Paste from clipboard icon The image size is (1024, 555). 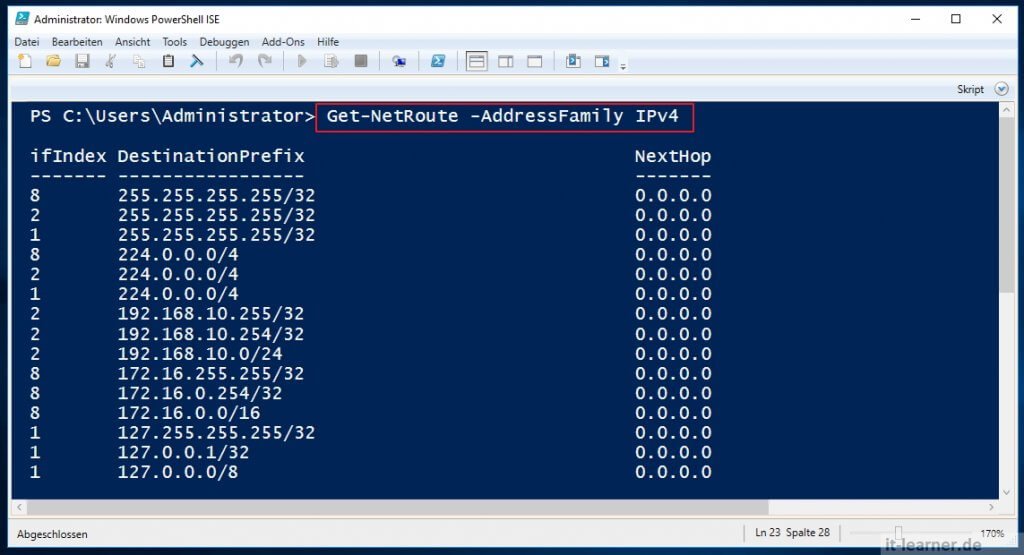[168, 61]
